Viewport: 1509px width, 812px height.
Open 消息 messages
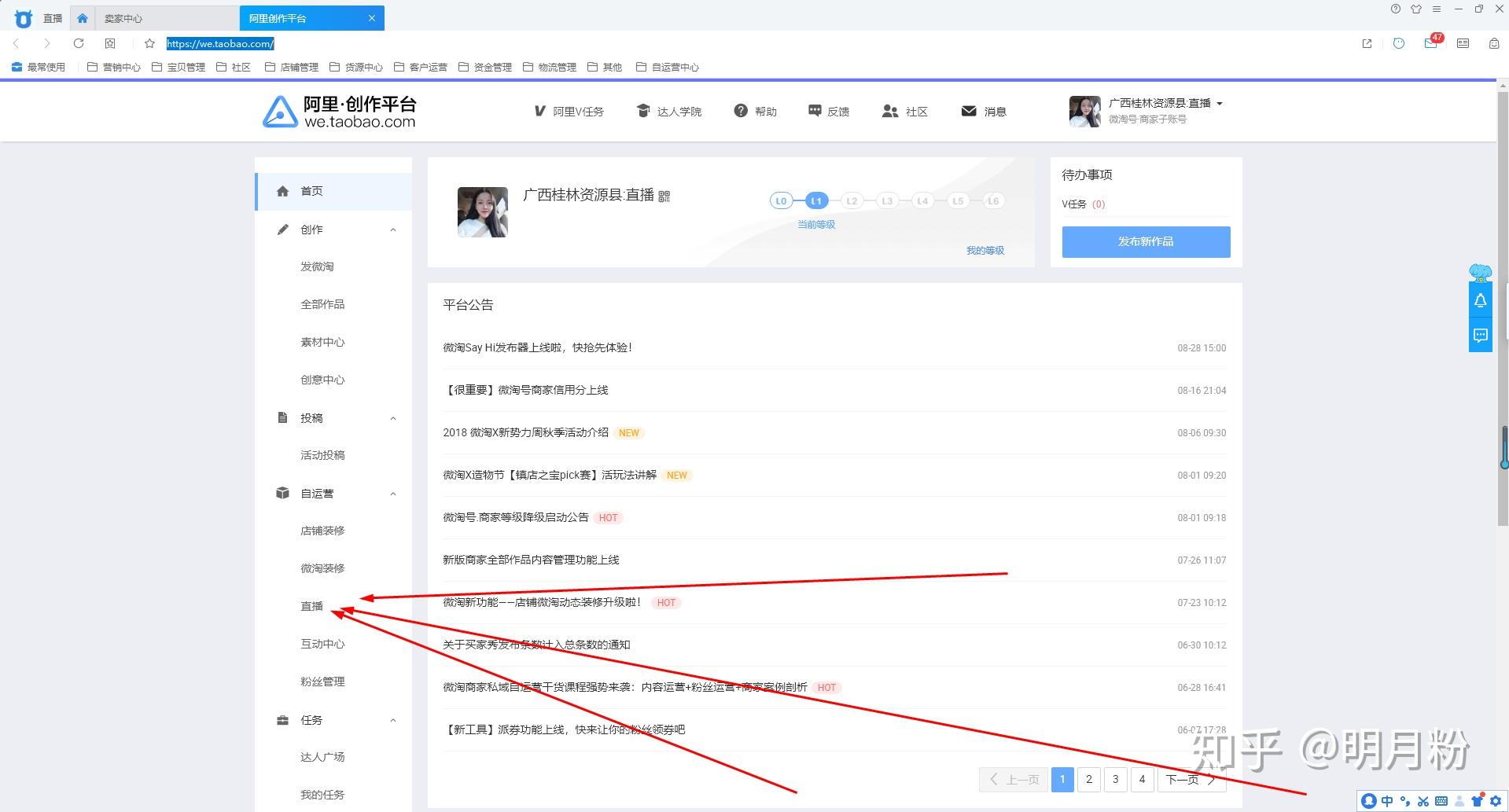tap(984, 112)
